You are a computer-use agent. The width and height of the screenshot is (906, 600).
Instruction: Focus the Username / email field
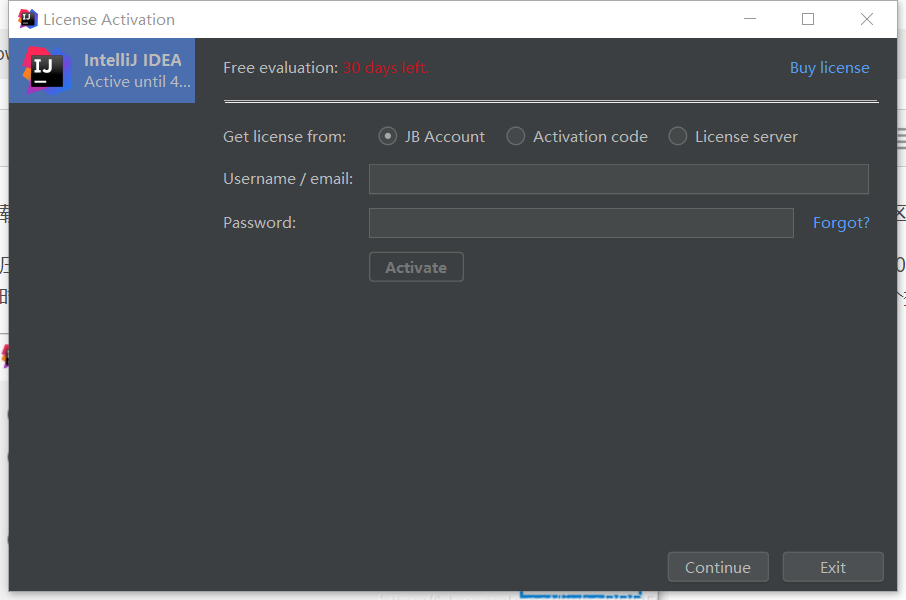click(x=619, y=179)
